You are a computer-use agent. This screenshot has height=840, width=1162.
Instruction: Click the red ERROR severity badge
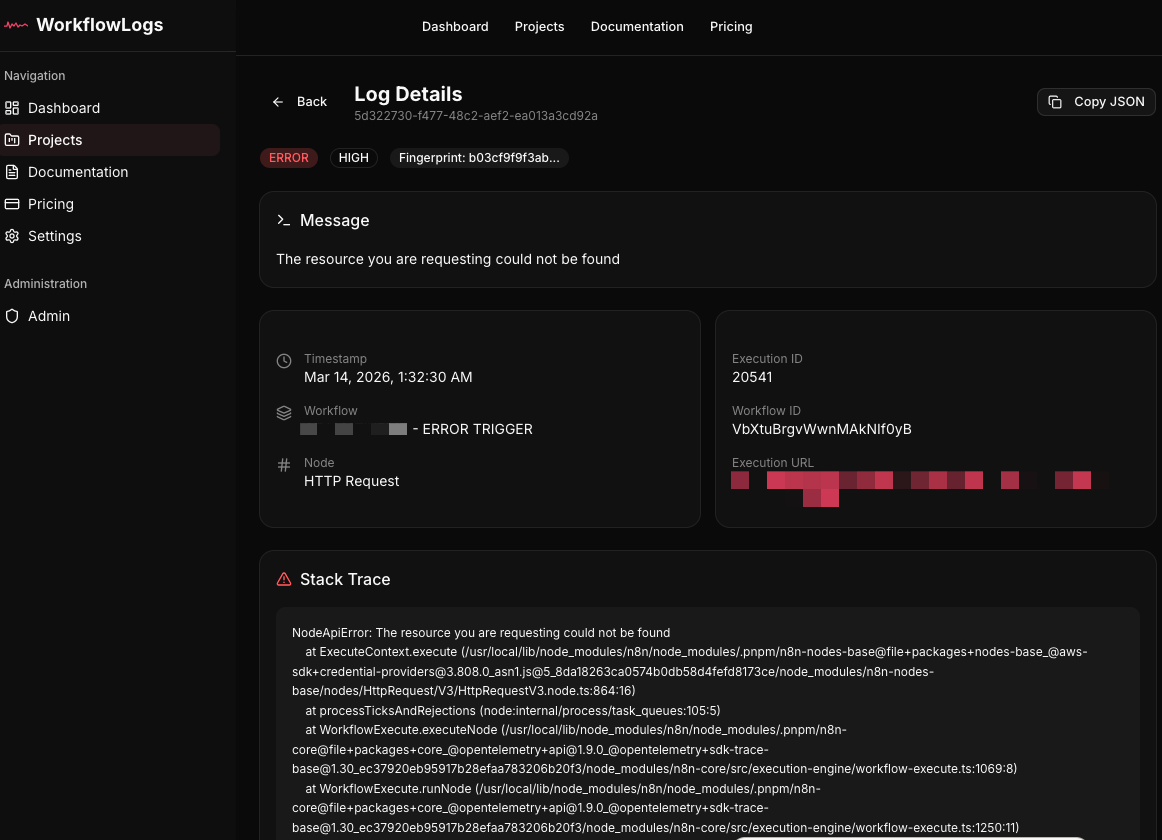[289, 157]
